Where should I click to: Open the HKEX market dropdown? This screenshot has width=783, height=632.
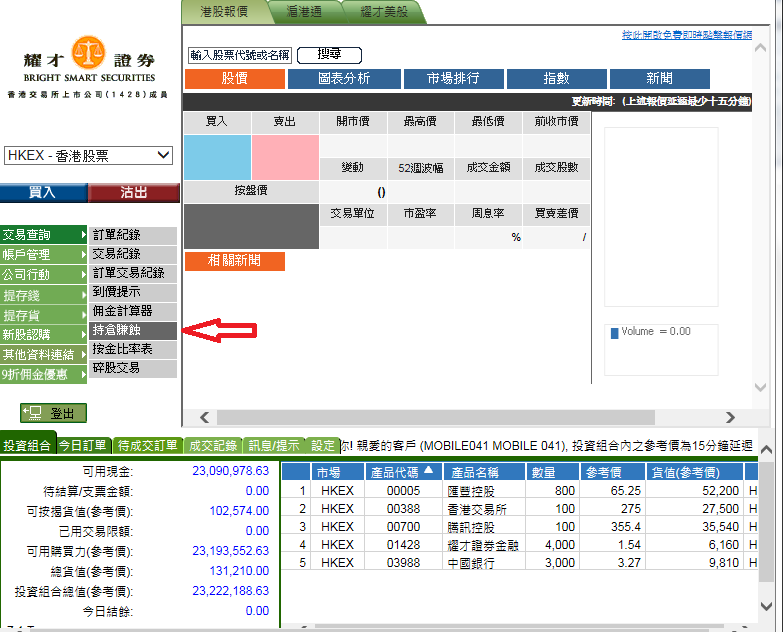pyautogui.click(x=88, y=156)
